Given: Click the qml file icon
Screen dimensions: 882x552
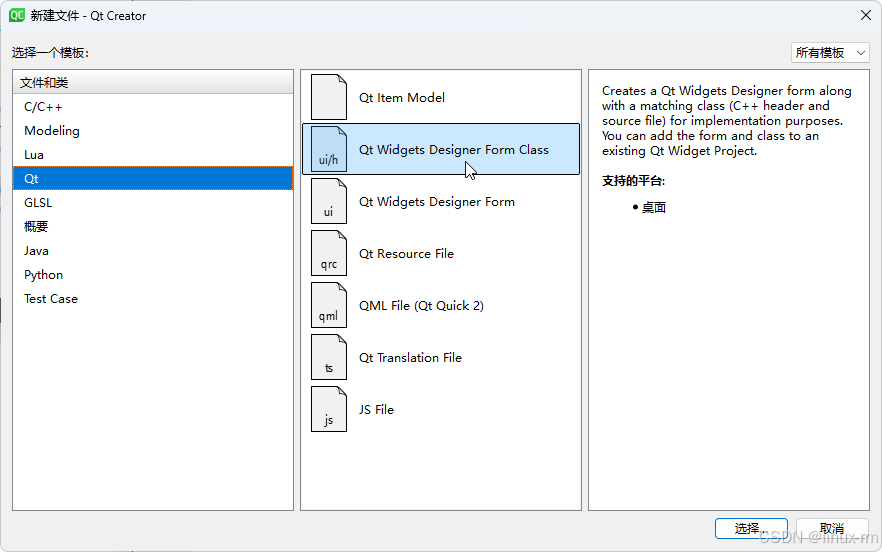Looking at the screenshot, I should [x=328, y=305].
